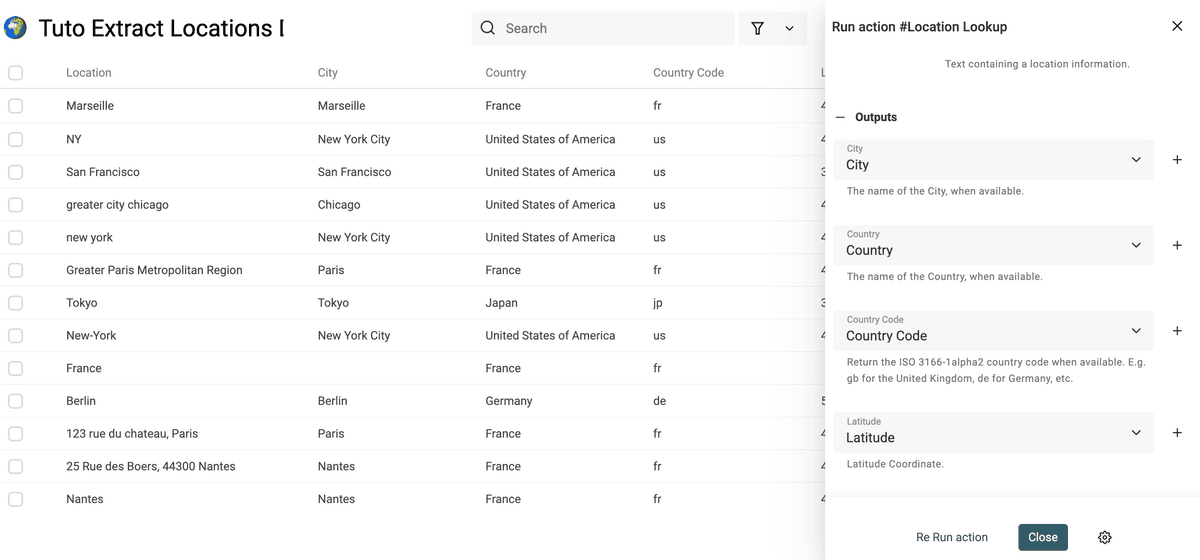Check the 123 rue du chateau row checkbox

pyautogui.click(x=15, y=433)
